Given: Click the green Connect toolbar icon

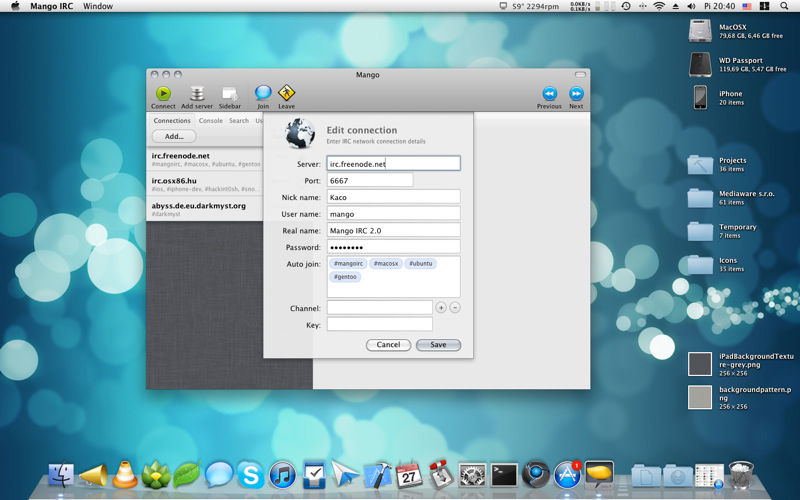Looking at the screenshot, I should coord(163,93).
